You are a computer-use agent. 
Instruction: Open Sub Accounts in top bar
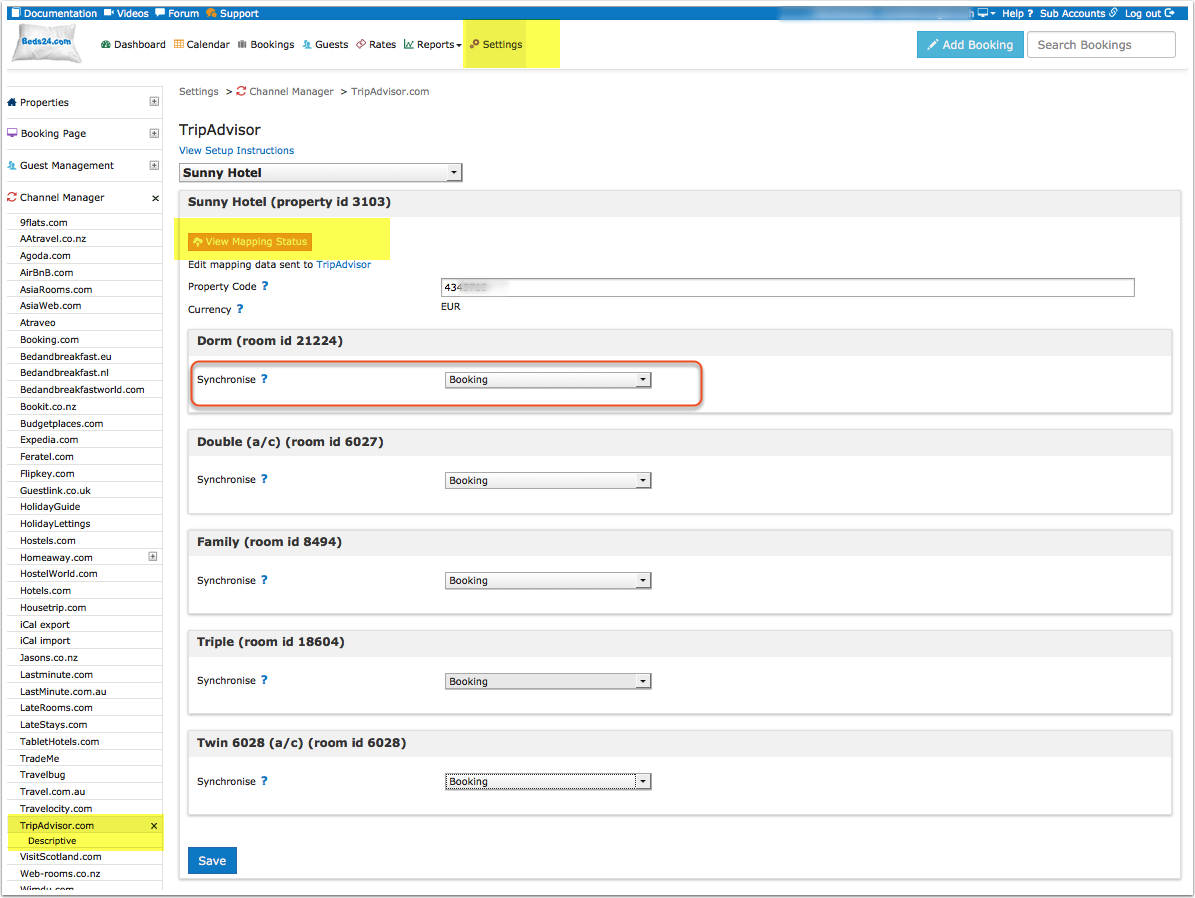[x=1078, y=13]
